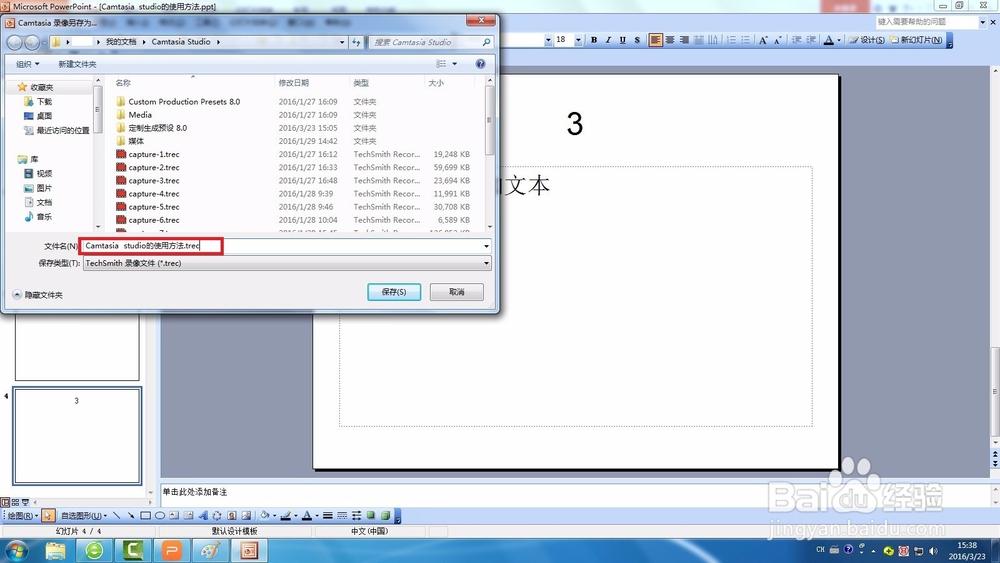This screenshot has width=1000, height=563.
Task: Select slide 4 thumbnail showing 3
Action: click(77, 436)
